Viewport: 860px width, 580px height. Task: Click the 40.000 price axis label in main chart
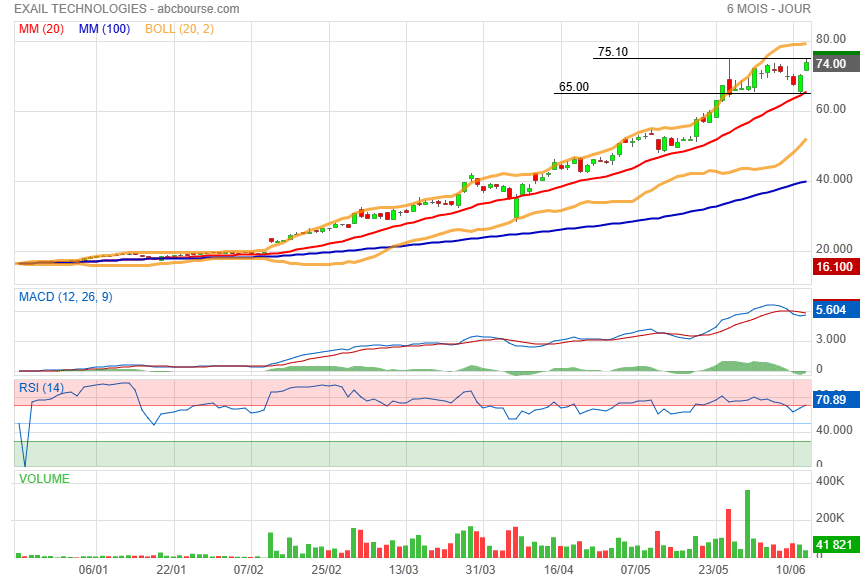point(834,179)
